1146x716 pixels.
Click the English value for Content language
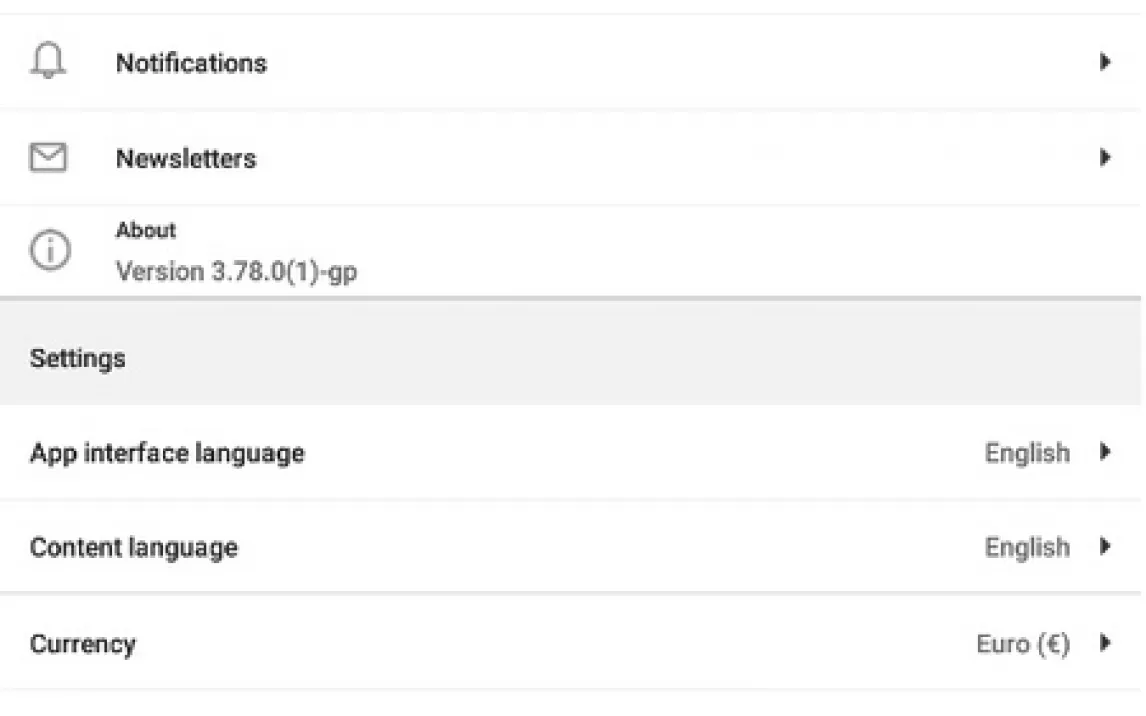point(1027,548)
